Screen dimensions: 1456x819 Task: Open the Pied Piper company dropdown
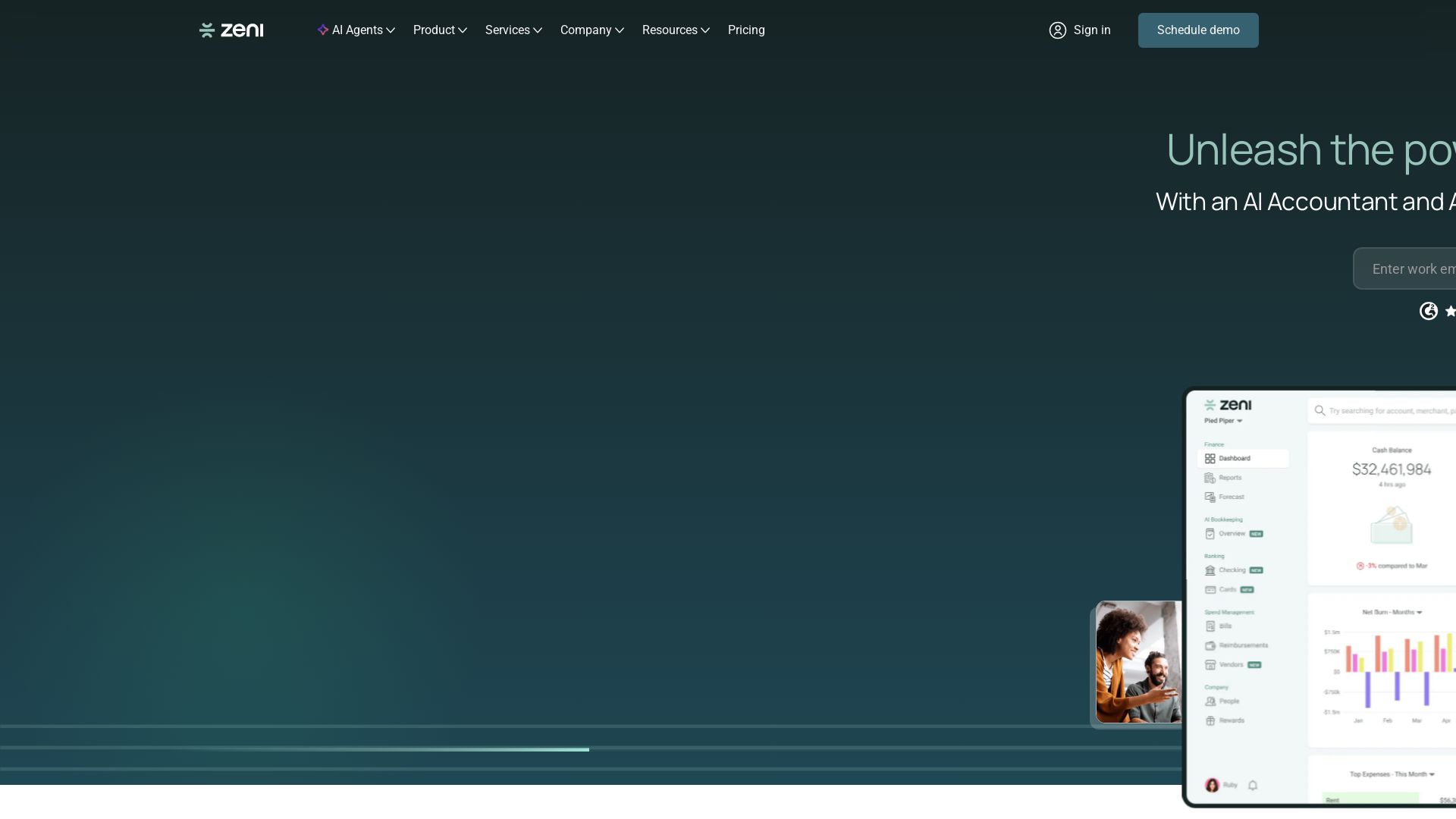(x=1223, y=421)
